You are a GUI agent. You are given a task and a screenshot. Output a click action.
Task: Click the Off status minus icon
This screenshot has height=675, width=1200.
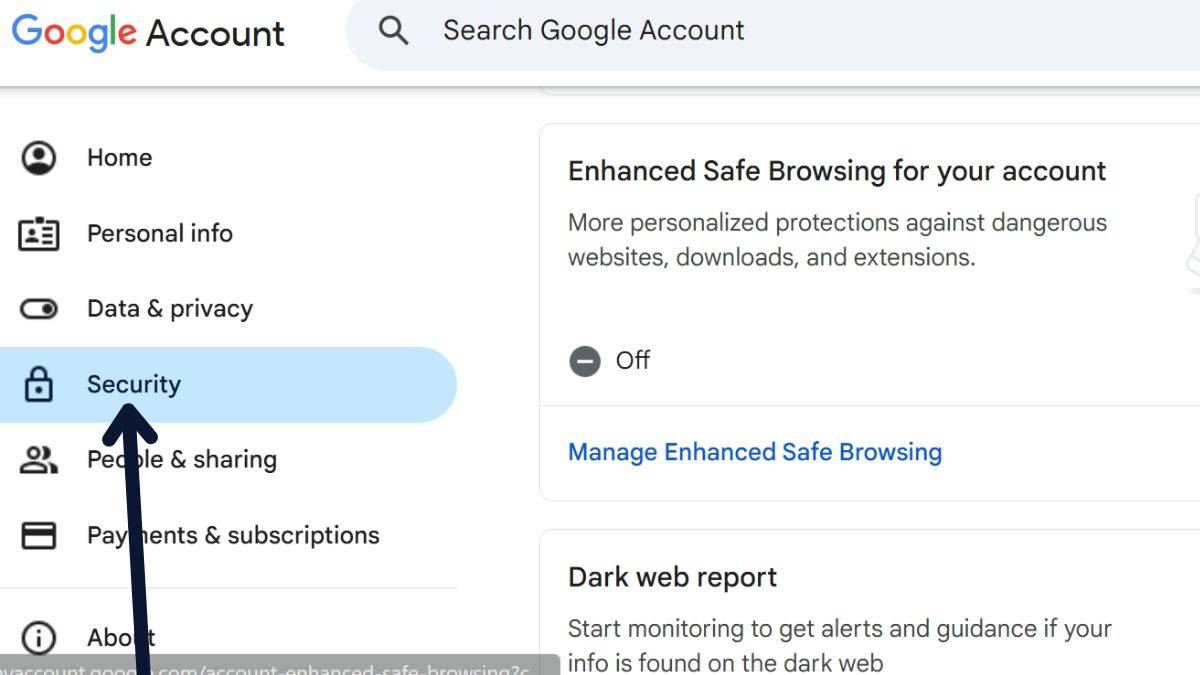pos(585,360)
